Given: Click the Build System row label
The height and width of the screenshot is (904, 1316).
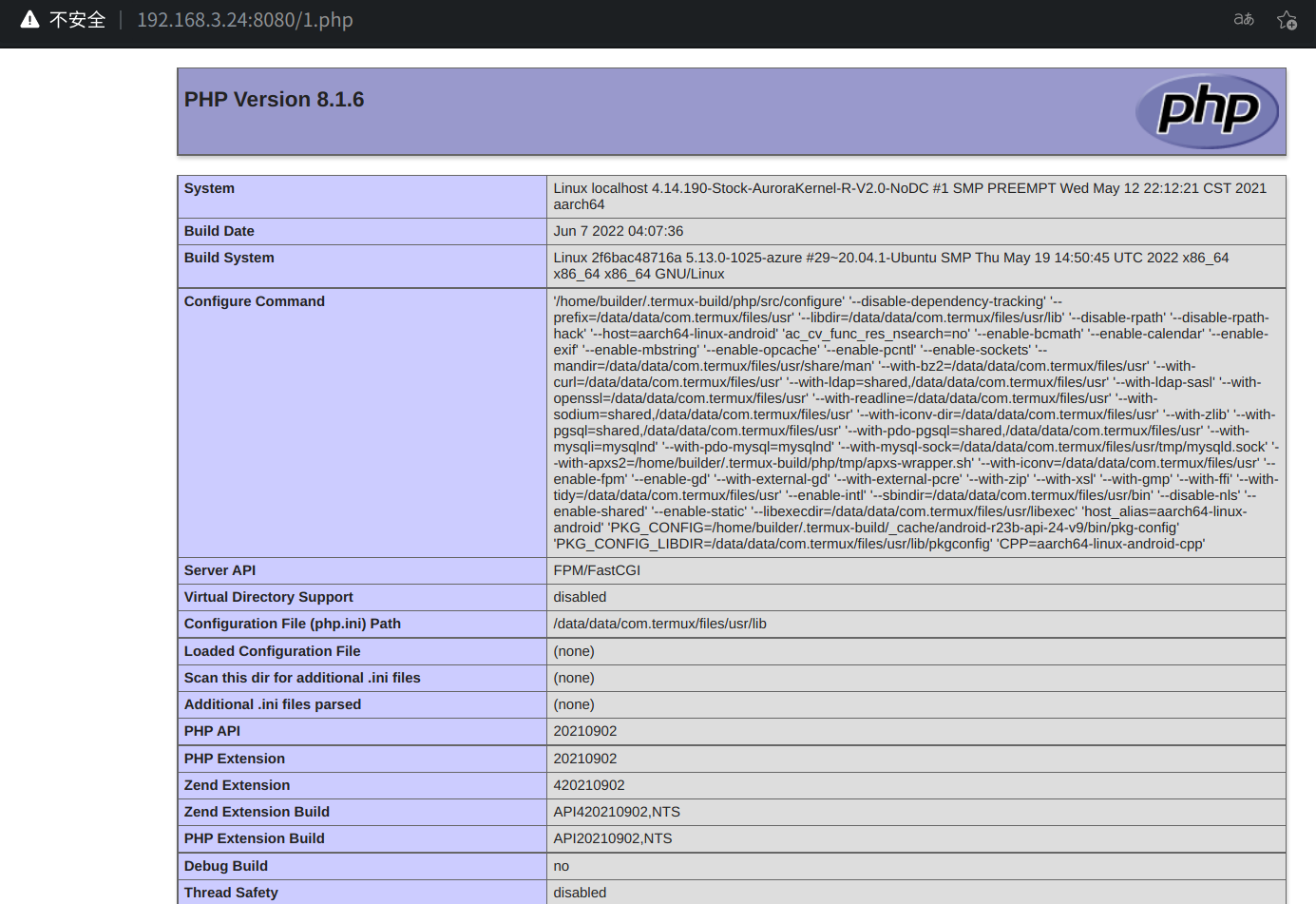Looking at the screenshot, I should click(x=229, y=258).
